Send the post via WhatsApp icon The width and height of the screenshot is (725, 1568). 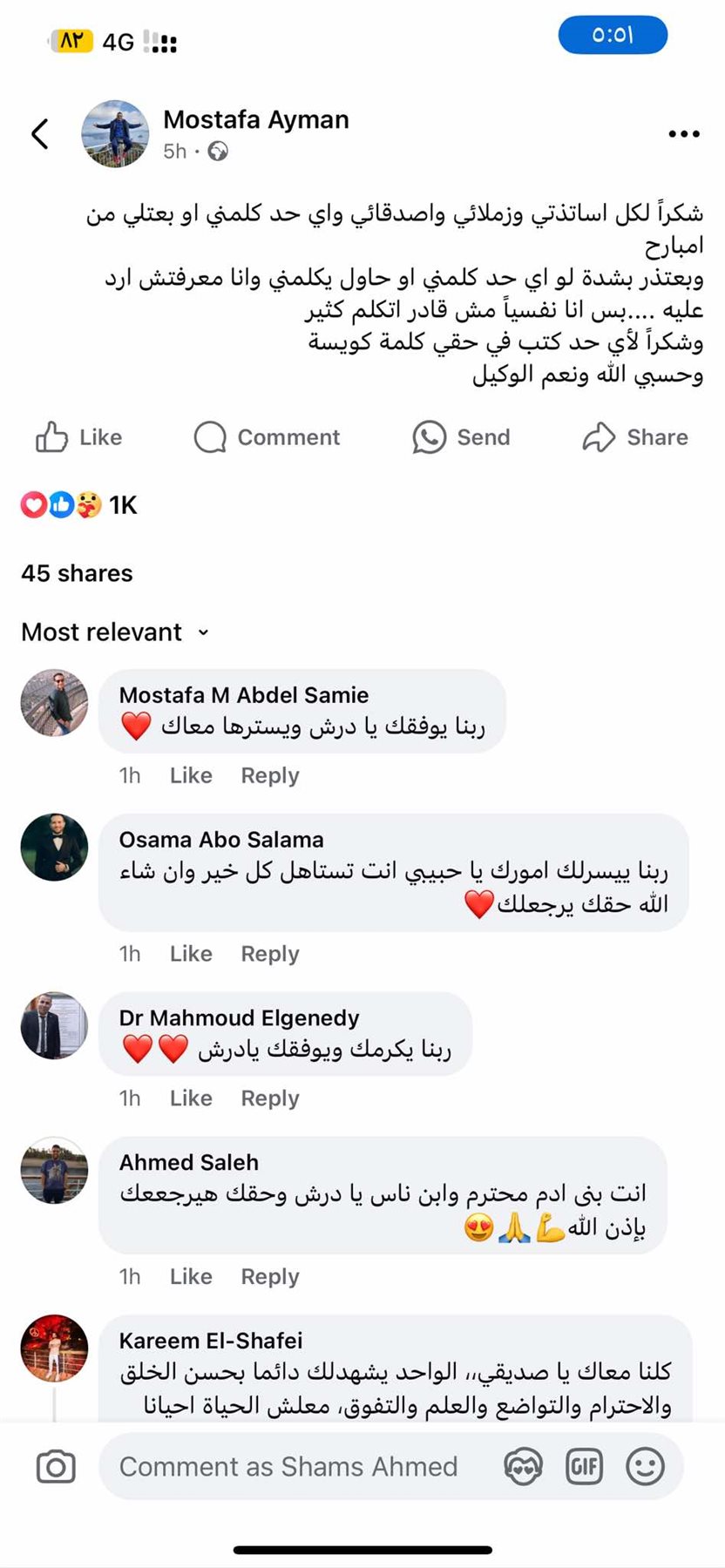coord(430,437)
